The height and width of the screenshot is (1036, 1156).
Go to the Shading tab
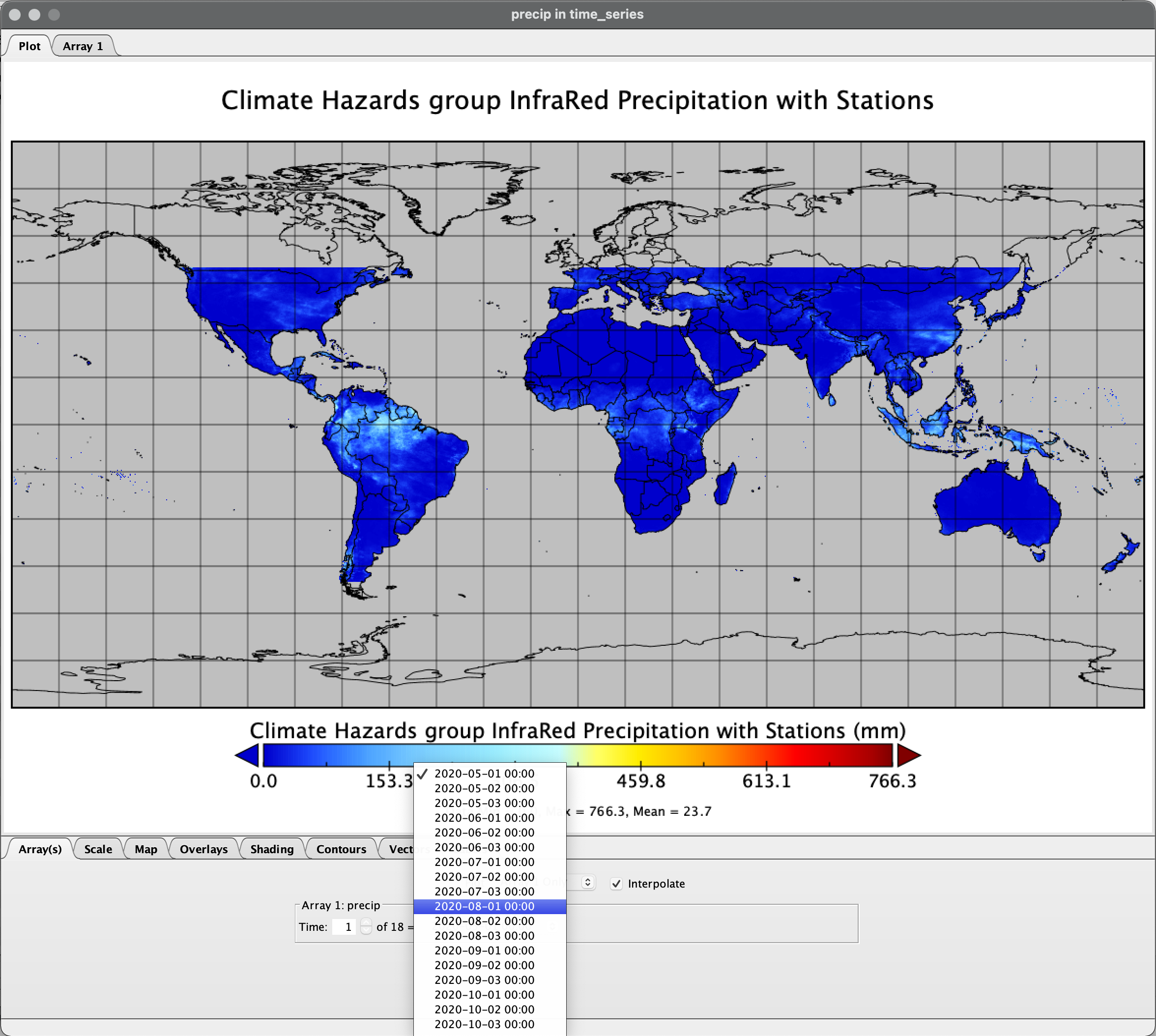[x=271, y=849]
